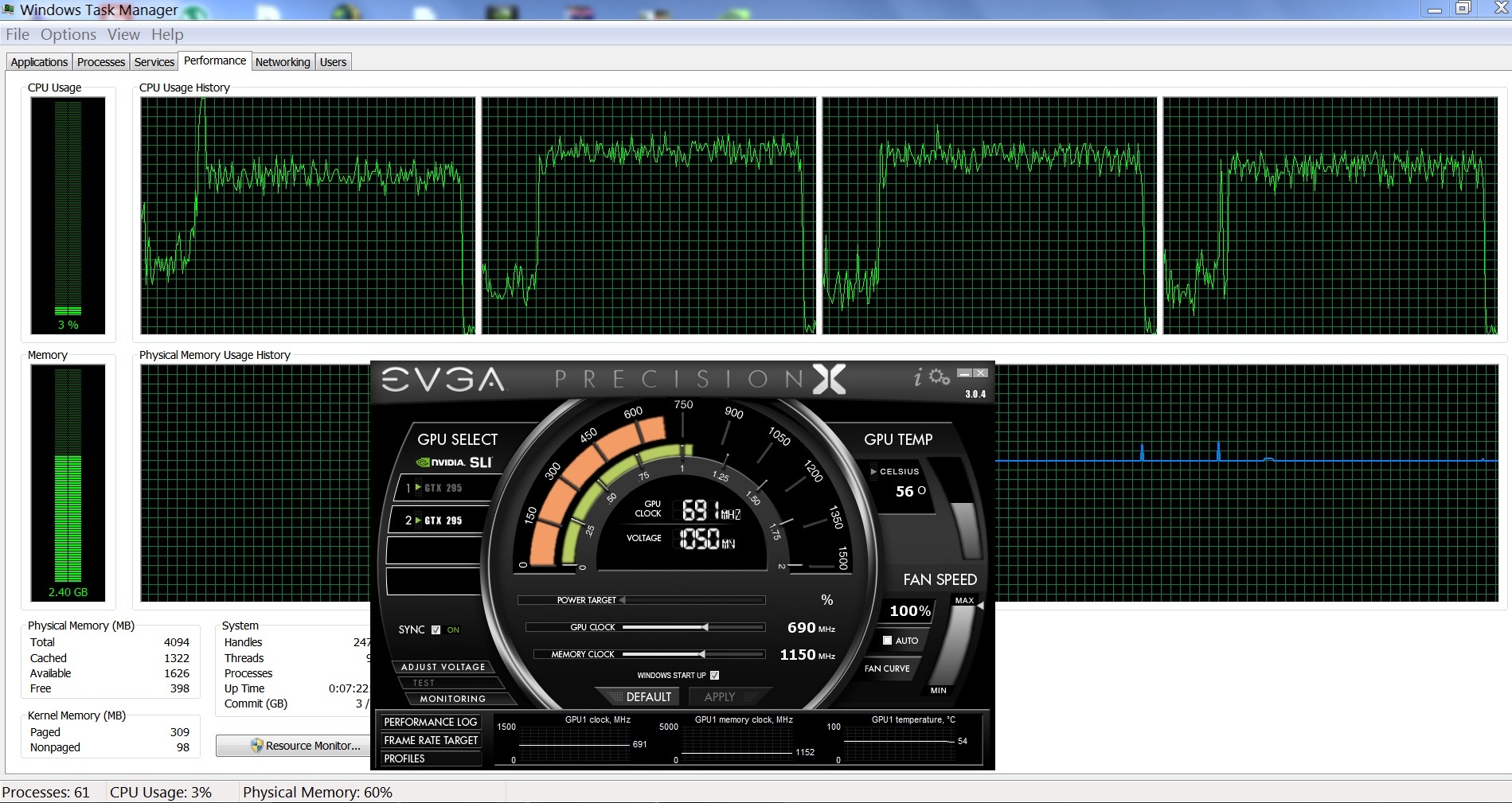This screenshot has width=1512, height=803.
Task: Click the fan speed MAX arrow marker
Action: click(x=980, y=606)
